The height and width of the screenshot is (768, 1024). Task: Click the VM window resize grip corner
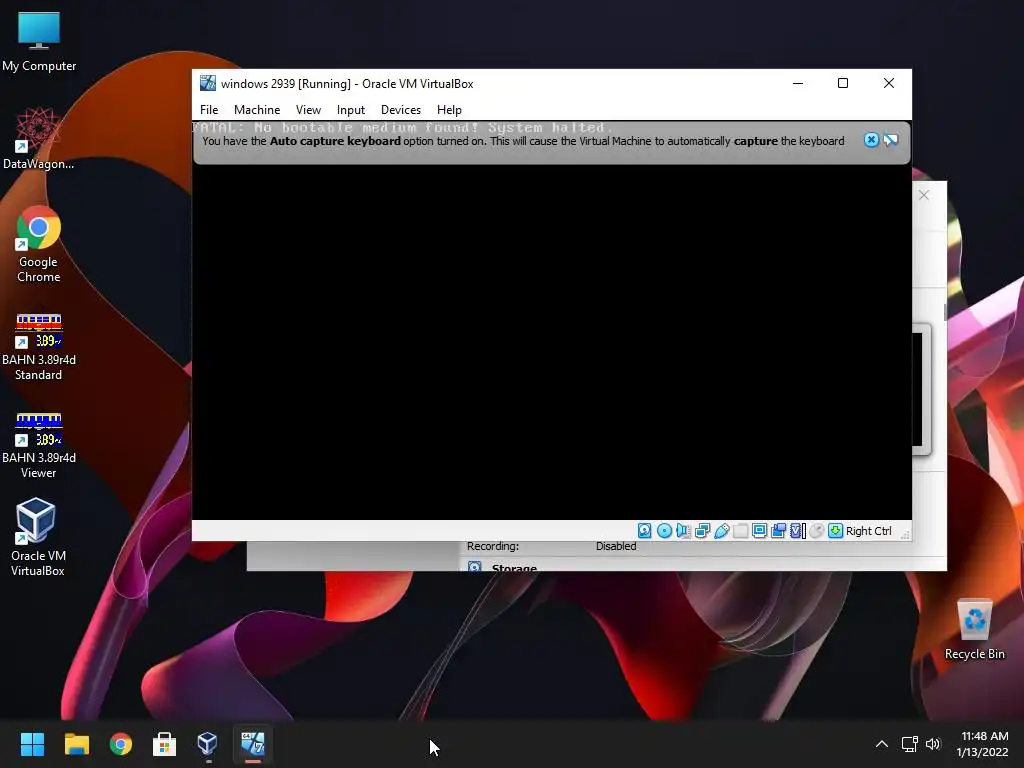(905, 535)
